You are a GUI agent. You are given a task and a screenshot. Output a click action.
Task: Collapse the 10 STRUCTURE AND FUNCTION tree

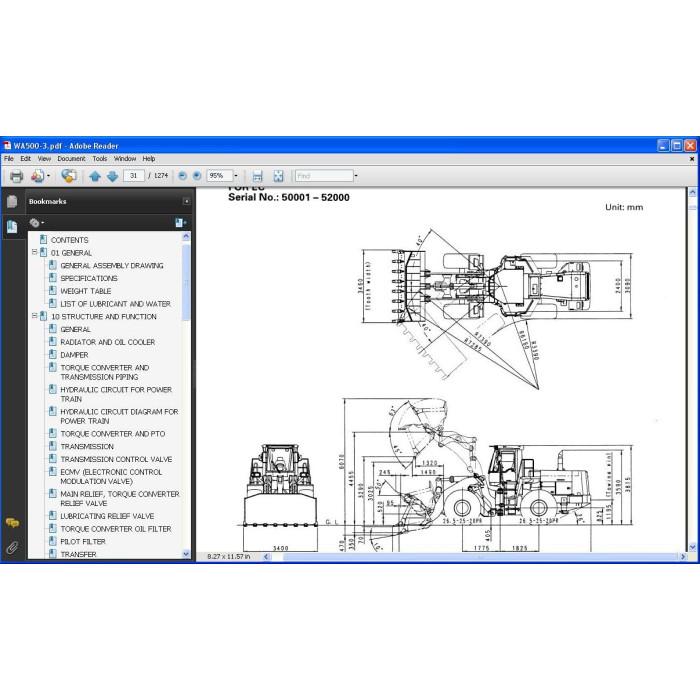pyautogui.click(x=34, y=316)
